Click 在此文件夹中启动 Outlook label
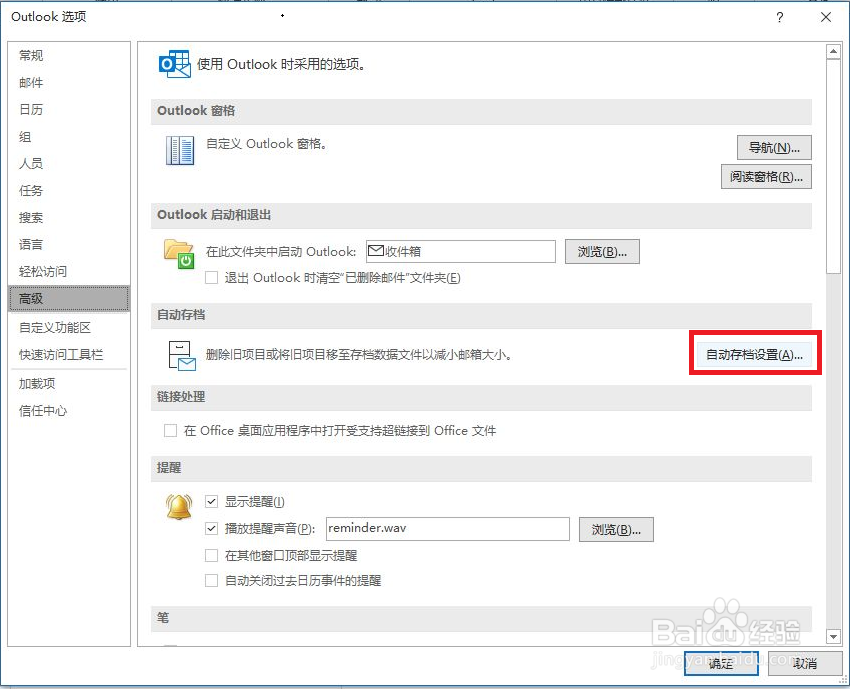This screenshot has width=850, height=689. (x=281, y=252)
